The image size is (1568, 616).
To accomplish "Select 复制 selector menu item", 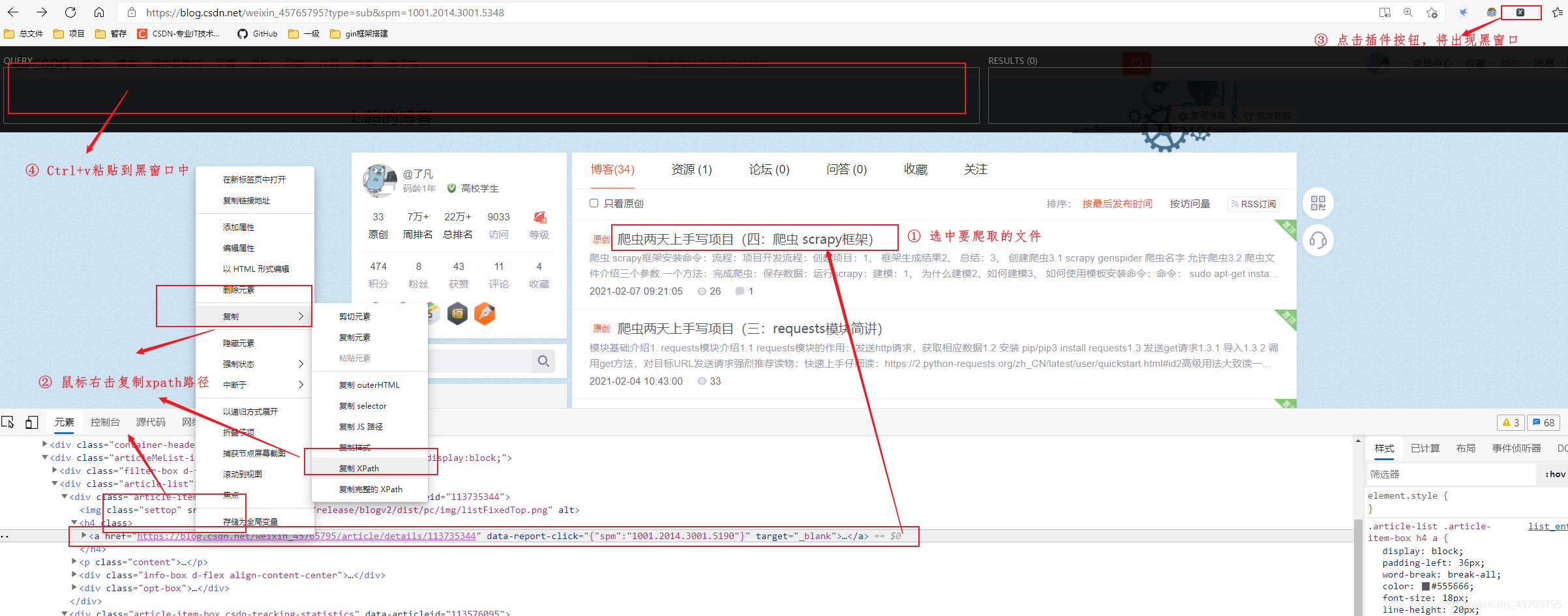I will click(x=370, y=405).
